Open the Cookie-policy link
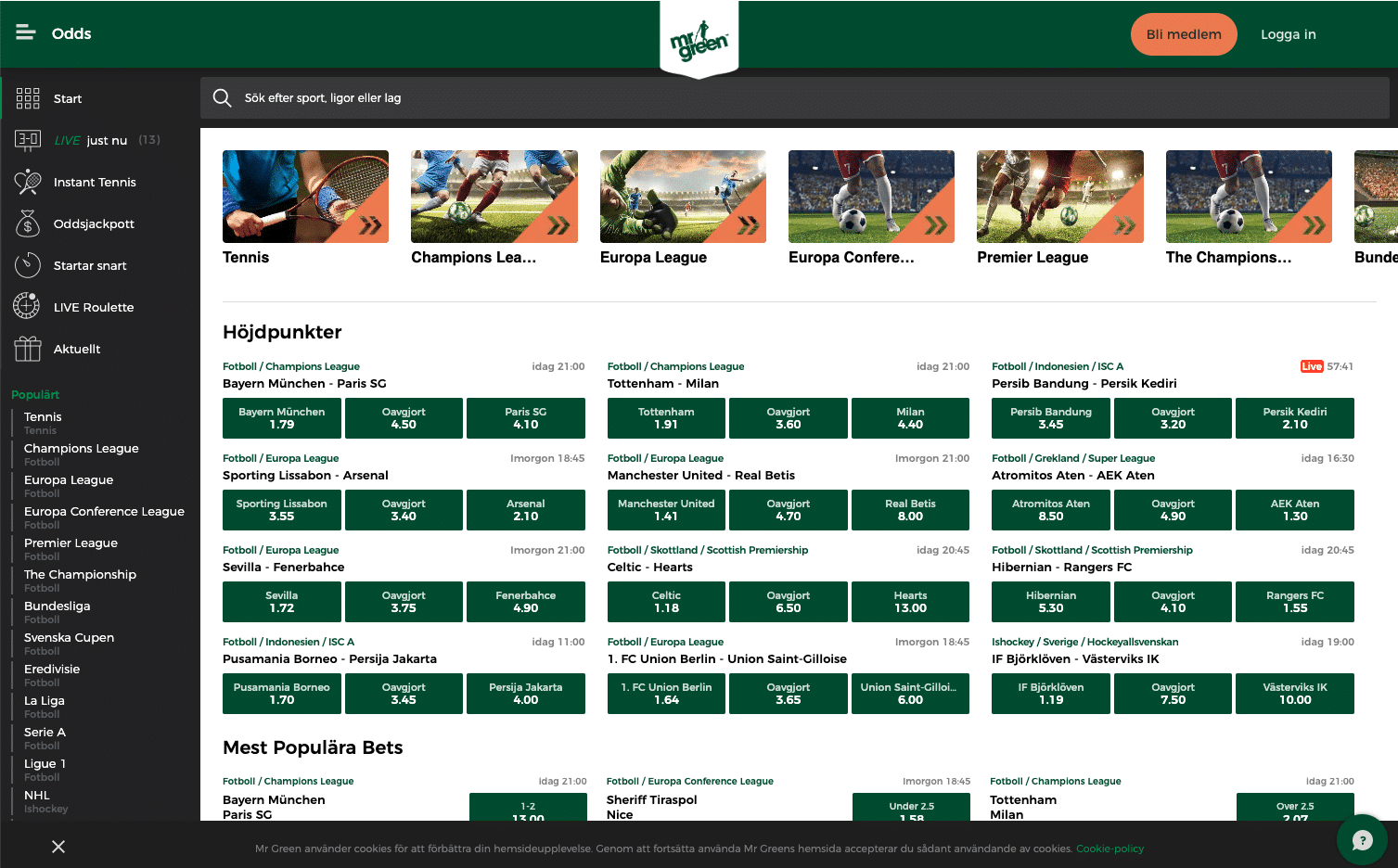This screenshot has width=1398, height=868. pyautogui.click(x=1109, y=849)
